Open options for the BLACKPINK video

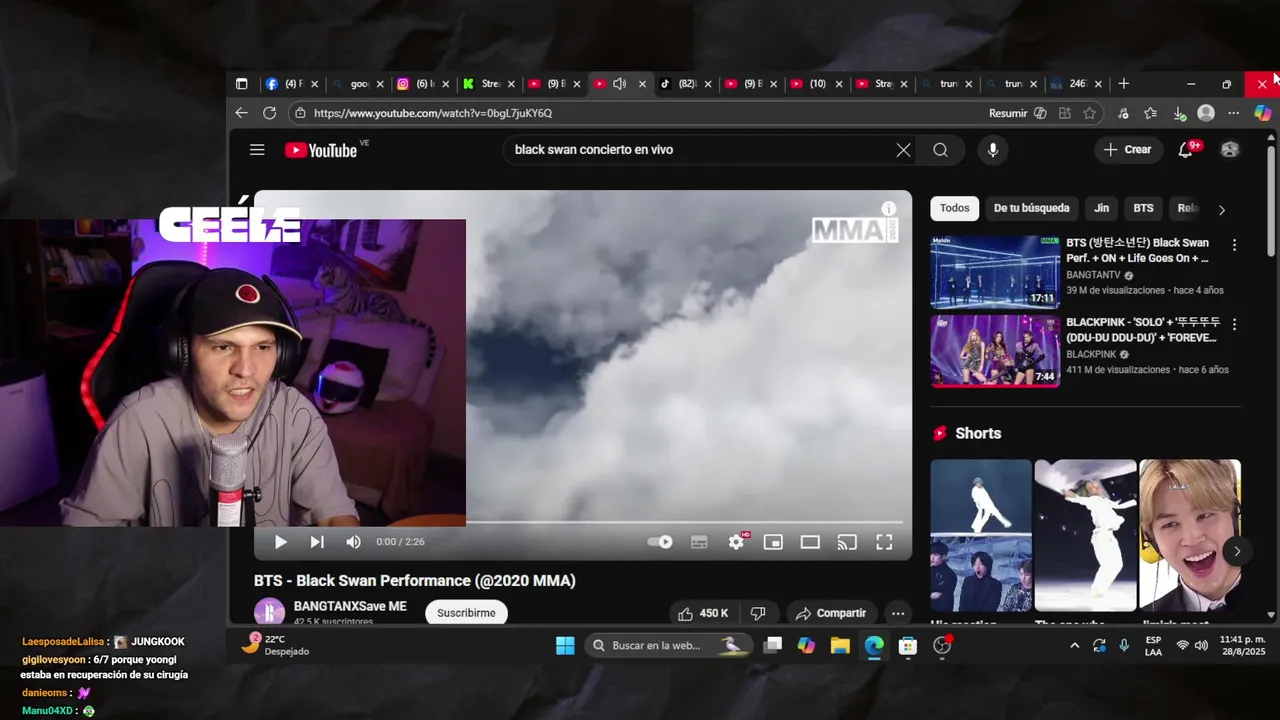[1234, 325]
